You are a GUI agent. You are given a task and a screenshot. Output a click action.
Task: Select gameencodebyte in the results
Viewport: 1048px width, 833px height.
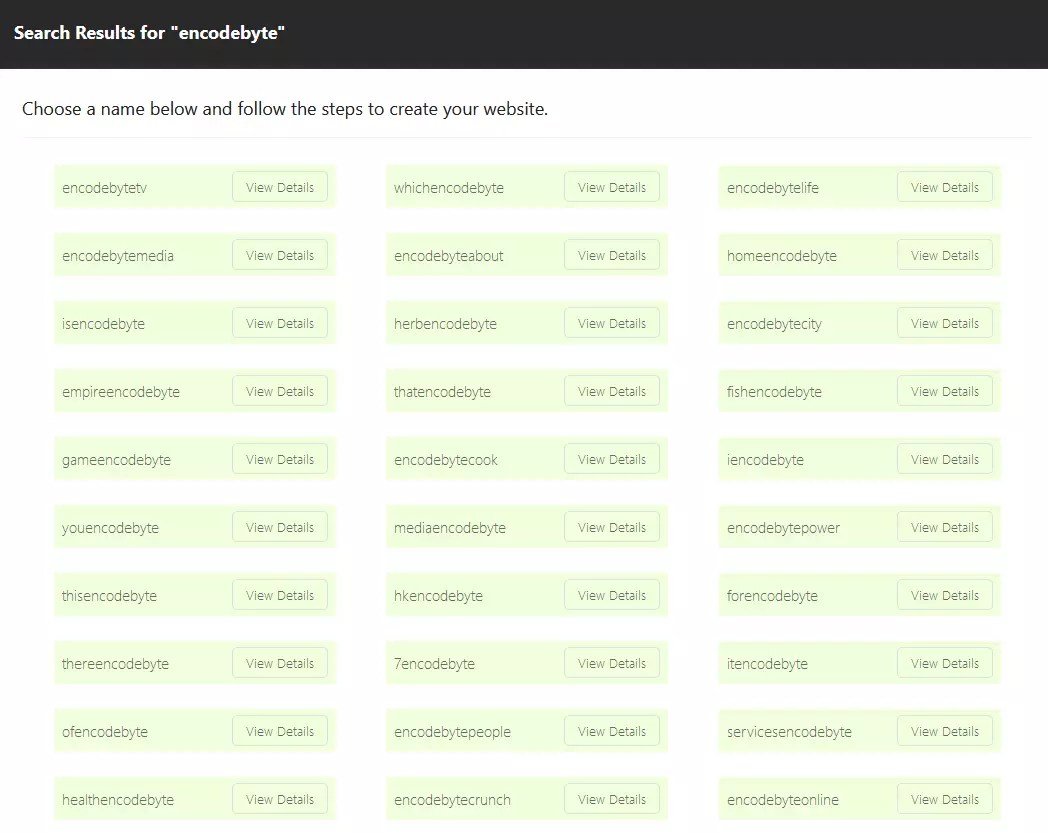click(x=116, y=460)
